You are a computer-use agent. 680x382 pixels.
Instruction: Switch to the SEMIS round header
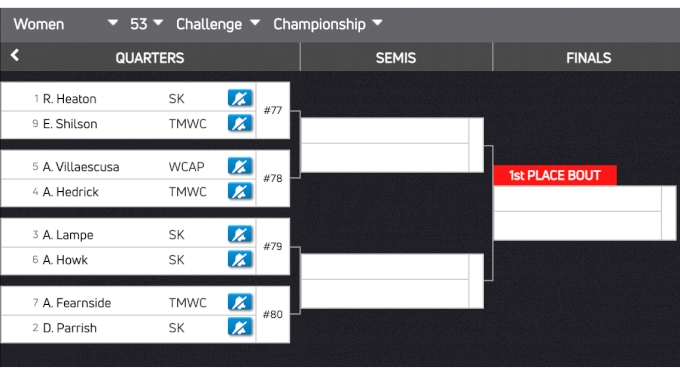point(396,58)
